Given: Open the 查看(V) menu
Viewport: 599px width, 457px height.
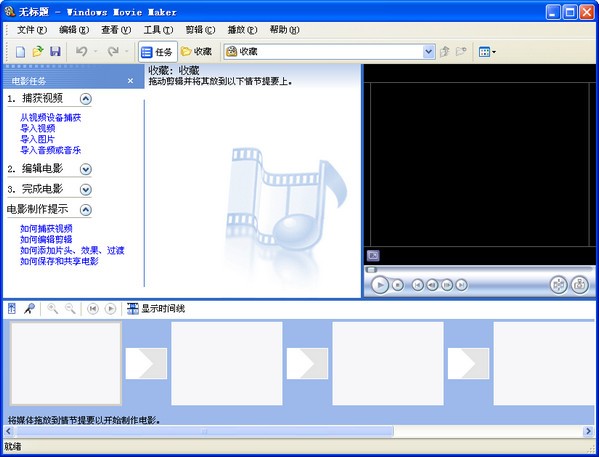Looking at the screenshot, I should click(x=116, y=30).
